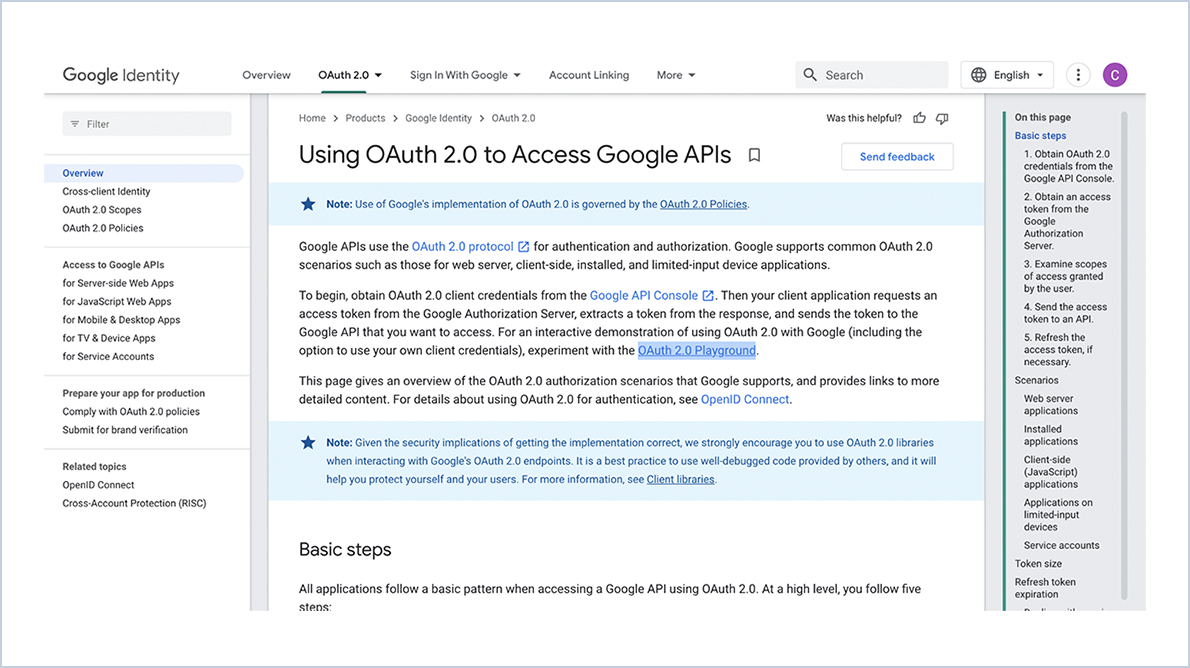This screenshot has width=1190, height=668.
Task: Open the vertical three-dot overflow menu
Action: coord(1077,74)
